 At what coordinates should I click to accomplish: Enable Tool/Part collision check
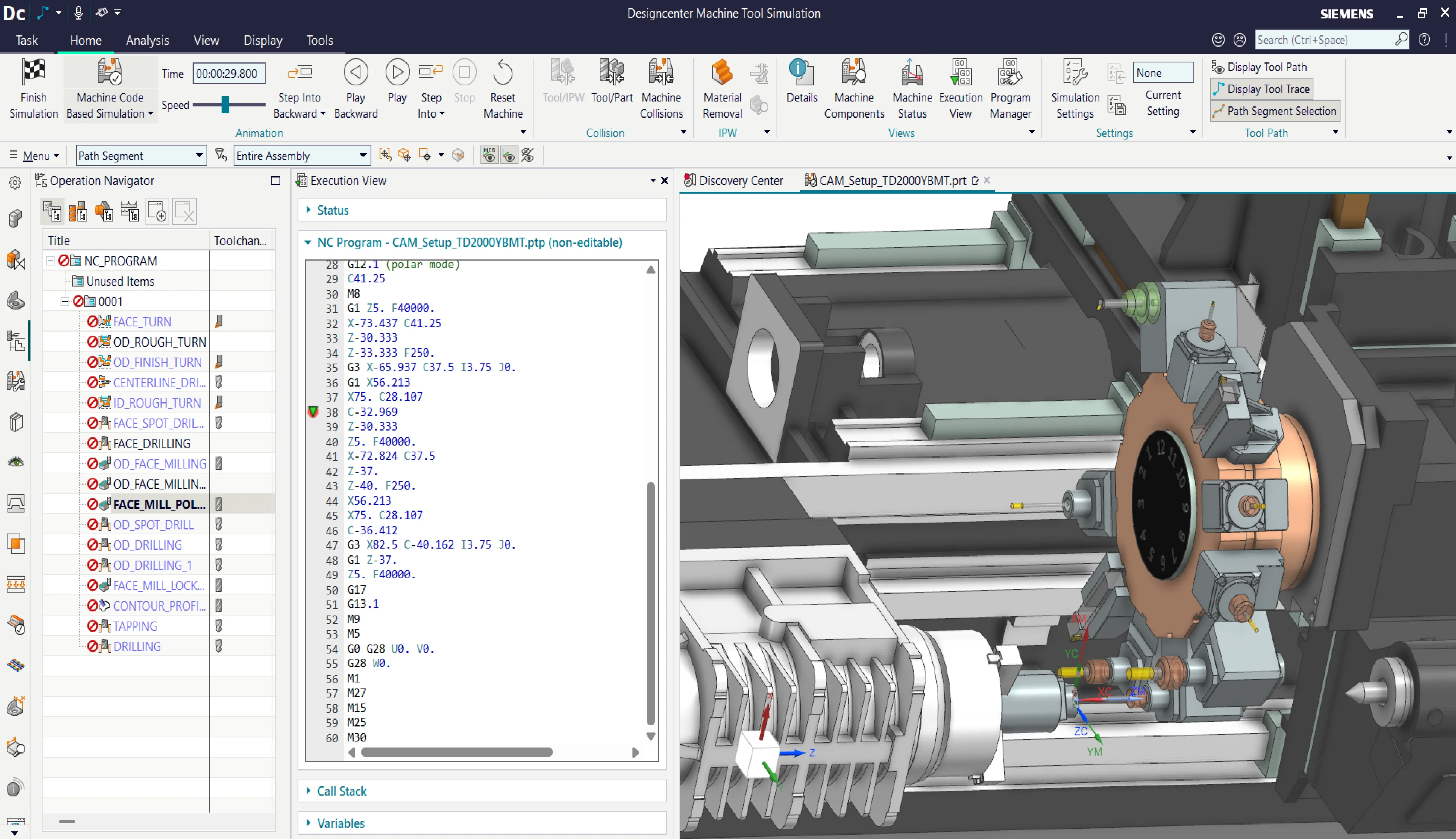point(612,81)
